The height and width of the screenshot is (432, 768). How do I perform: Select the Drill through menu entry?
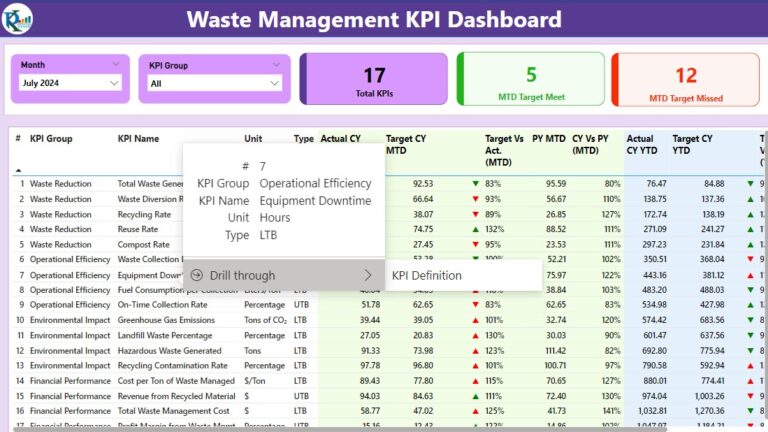click(284, 275)
